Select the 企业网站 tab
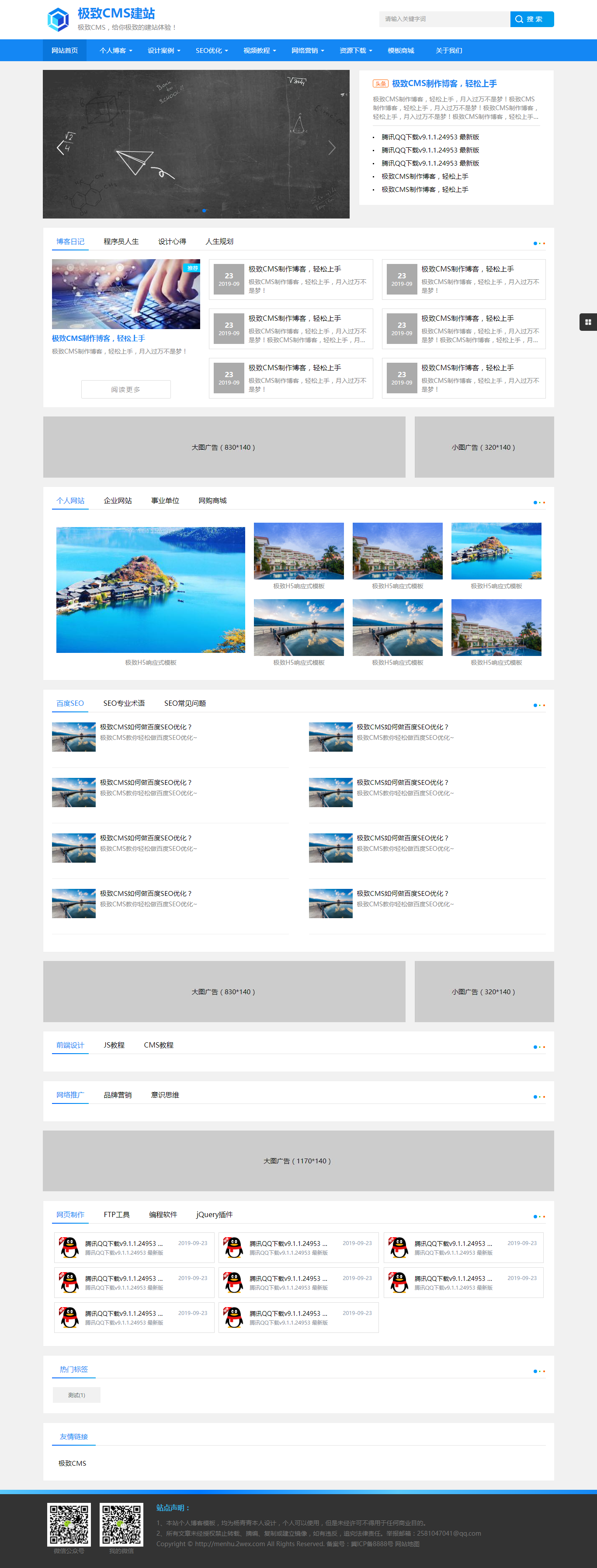The image size is (597, 1568). pos(118,500)
